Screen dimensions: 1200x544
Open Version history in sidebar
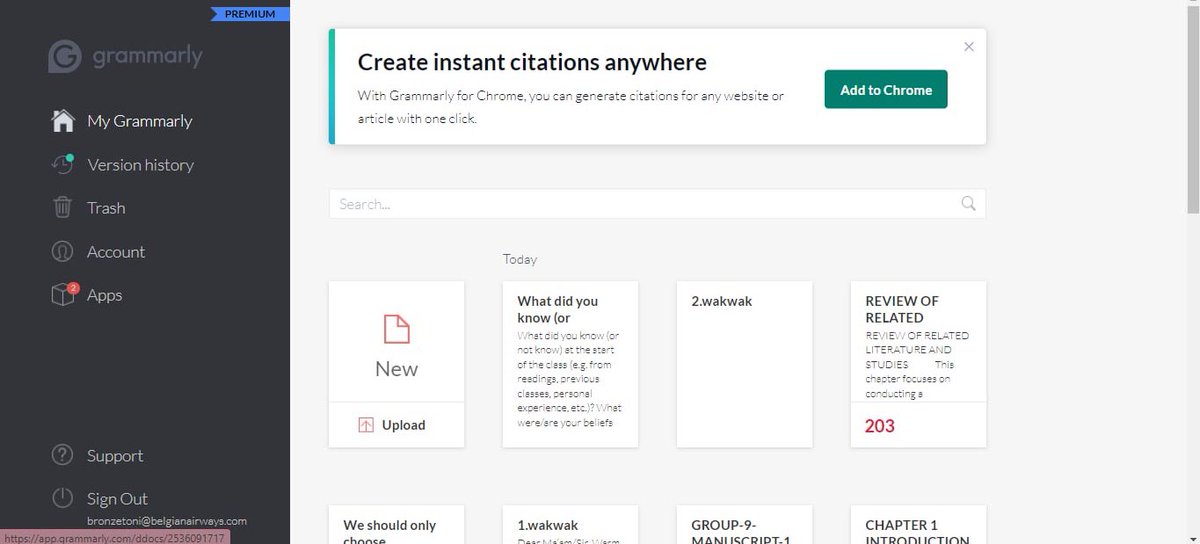pyautogui.click(x=141, y=165)
